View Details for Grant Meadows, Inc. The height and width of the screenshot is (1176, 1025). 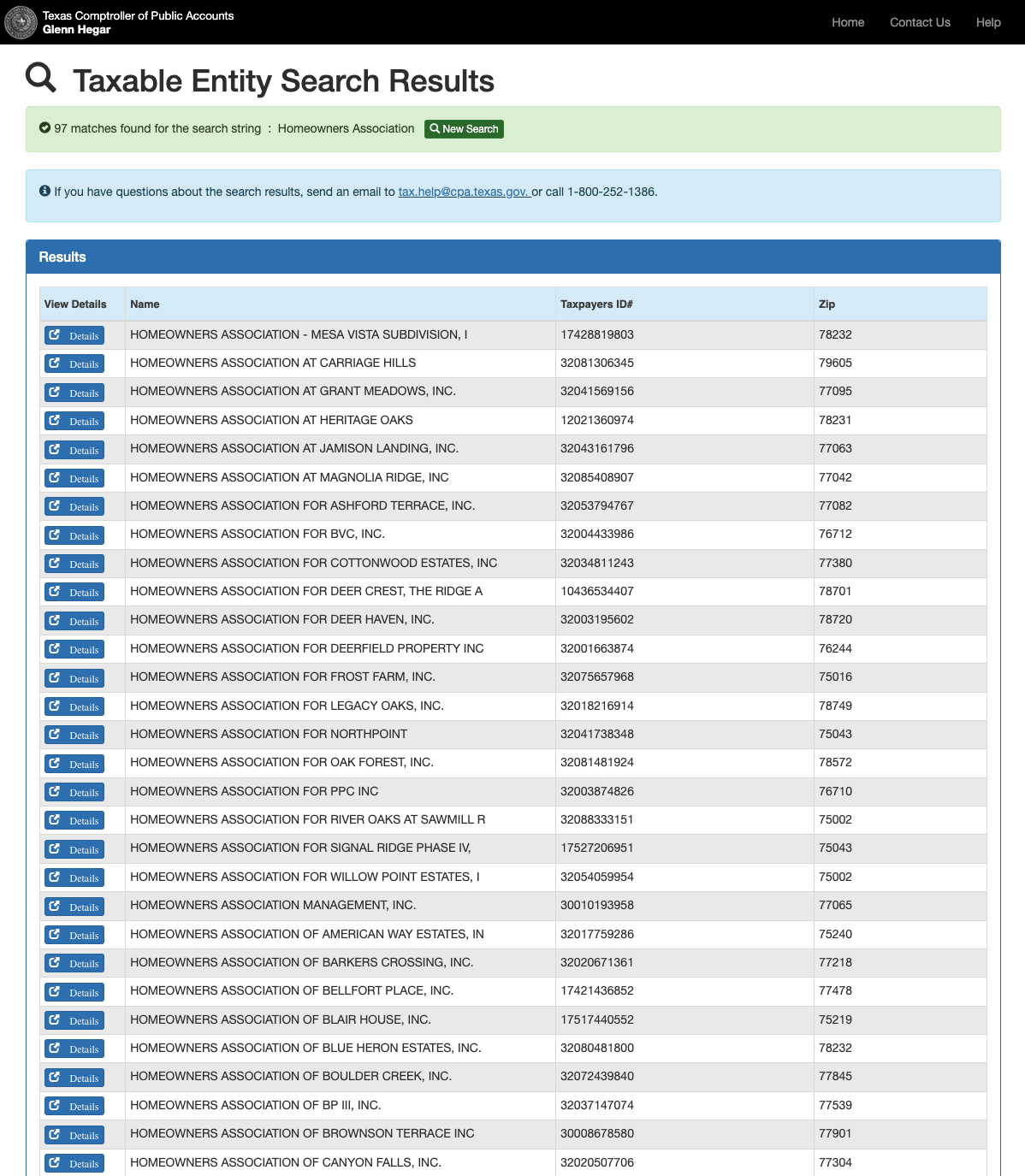click(74, 393)
